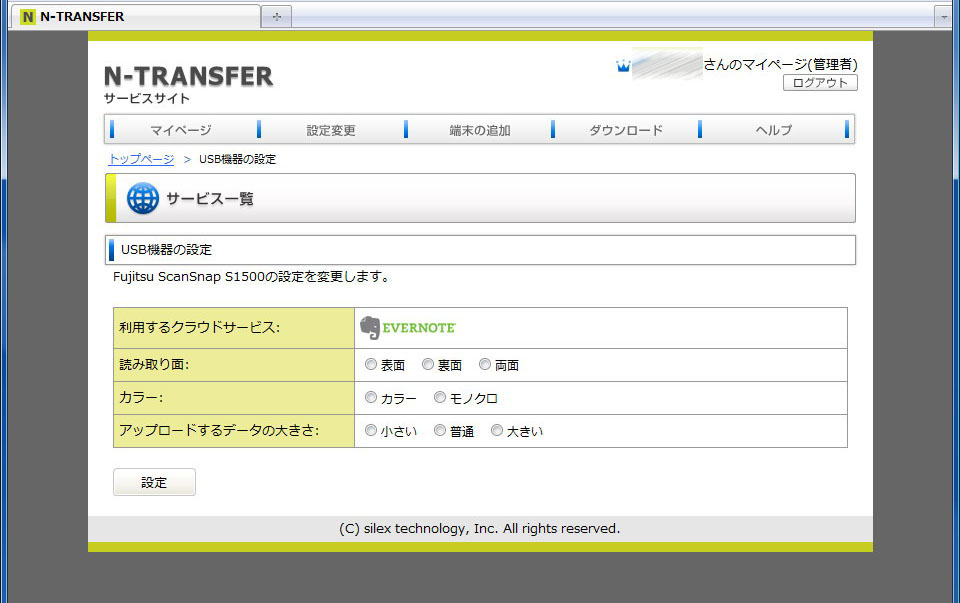Enable モノクロ color mode

click(x=439, y=397)
